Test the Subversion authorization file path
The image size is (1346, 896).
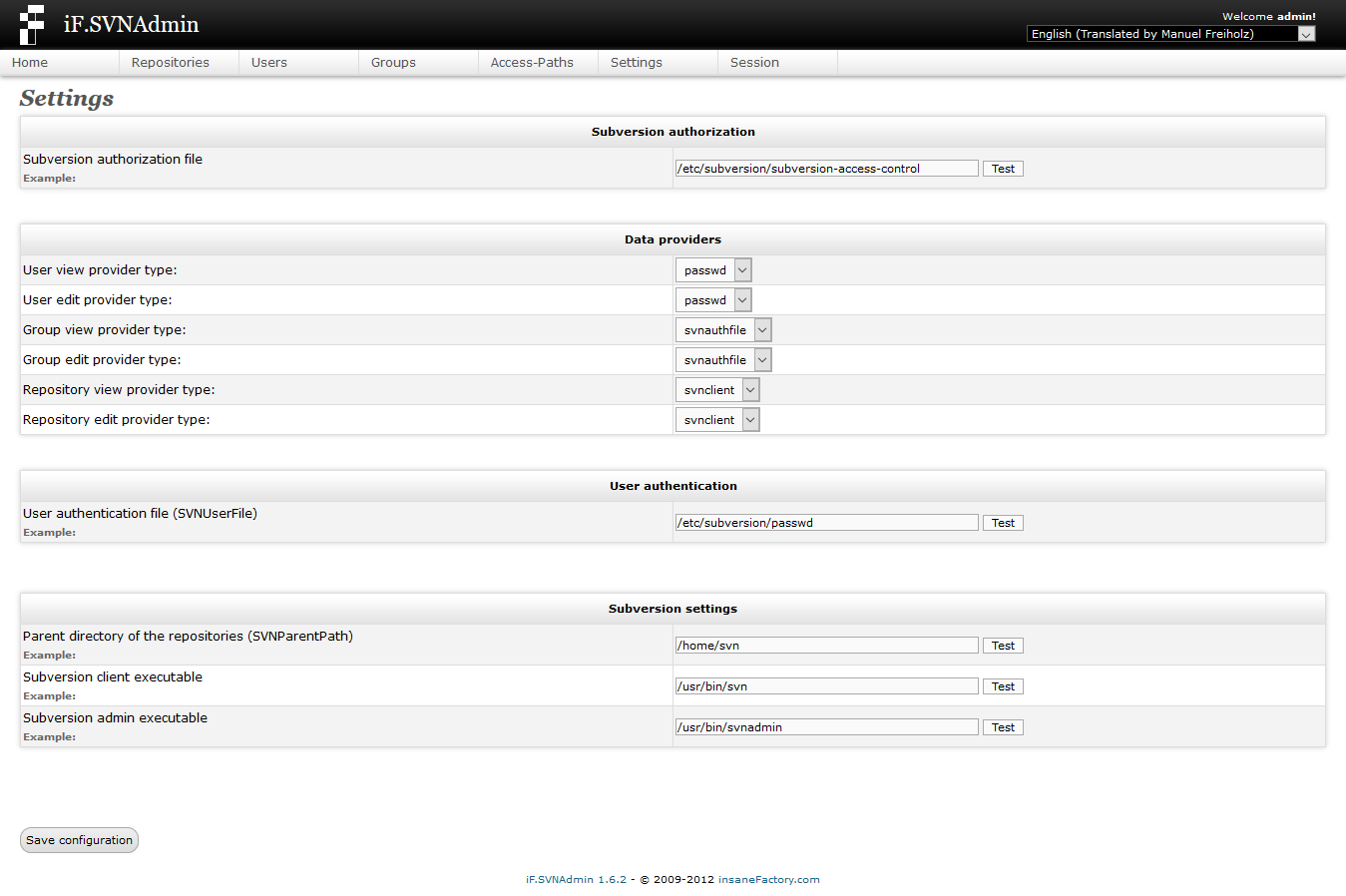coord(1002,168)
